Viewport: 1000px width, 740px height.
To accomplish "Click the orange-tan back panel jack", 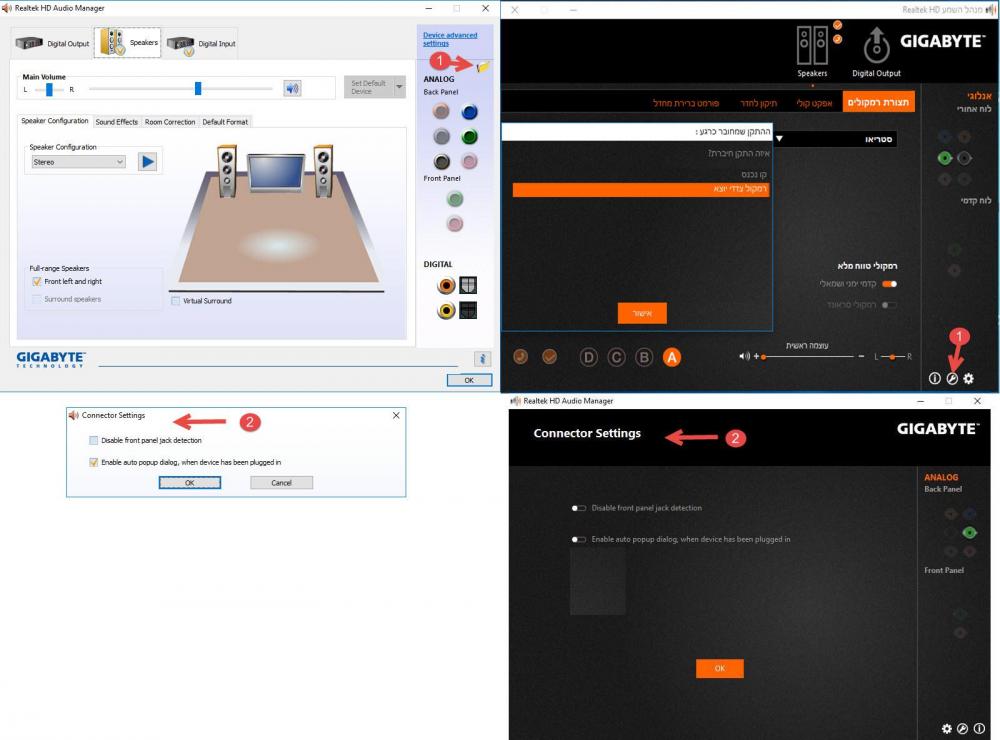I will click(441, 112).
